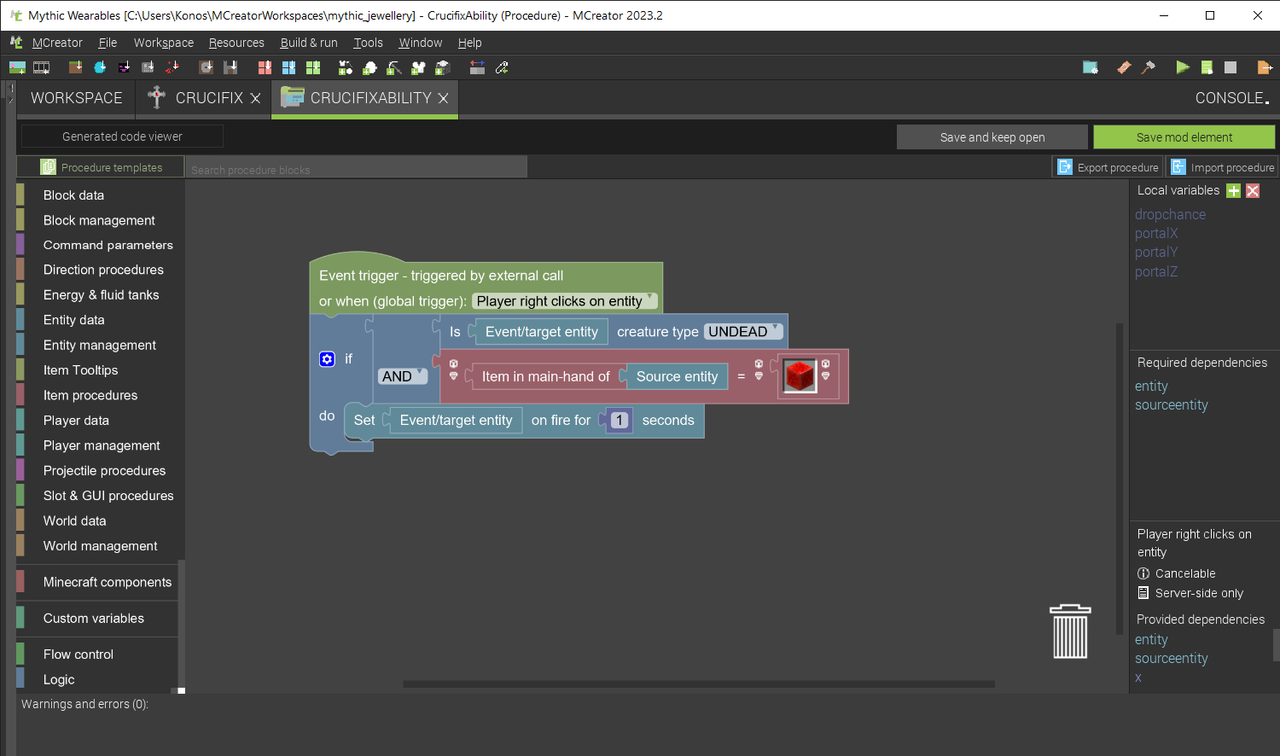Click the seconds value 1 in fire block
The height and width of the screenshot is (756, 1280).
pos(619,420)
